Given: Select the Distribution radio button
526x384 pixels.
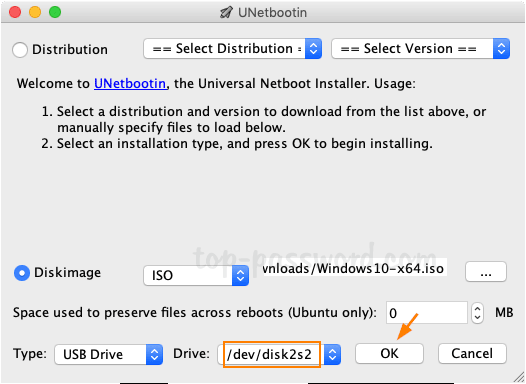Looking at the screenshot, I should click(x=20, y=50).
